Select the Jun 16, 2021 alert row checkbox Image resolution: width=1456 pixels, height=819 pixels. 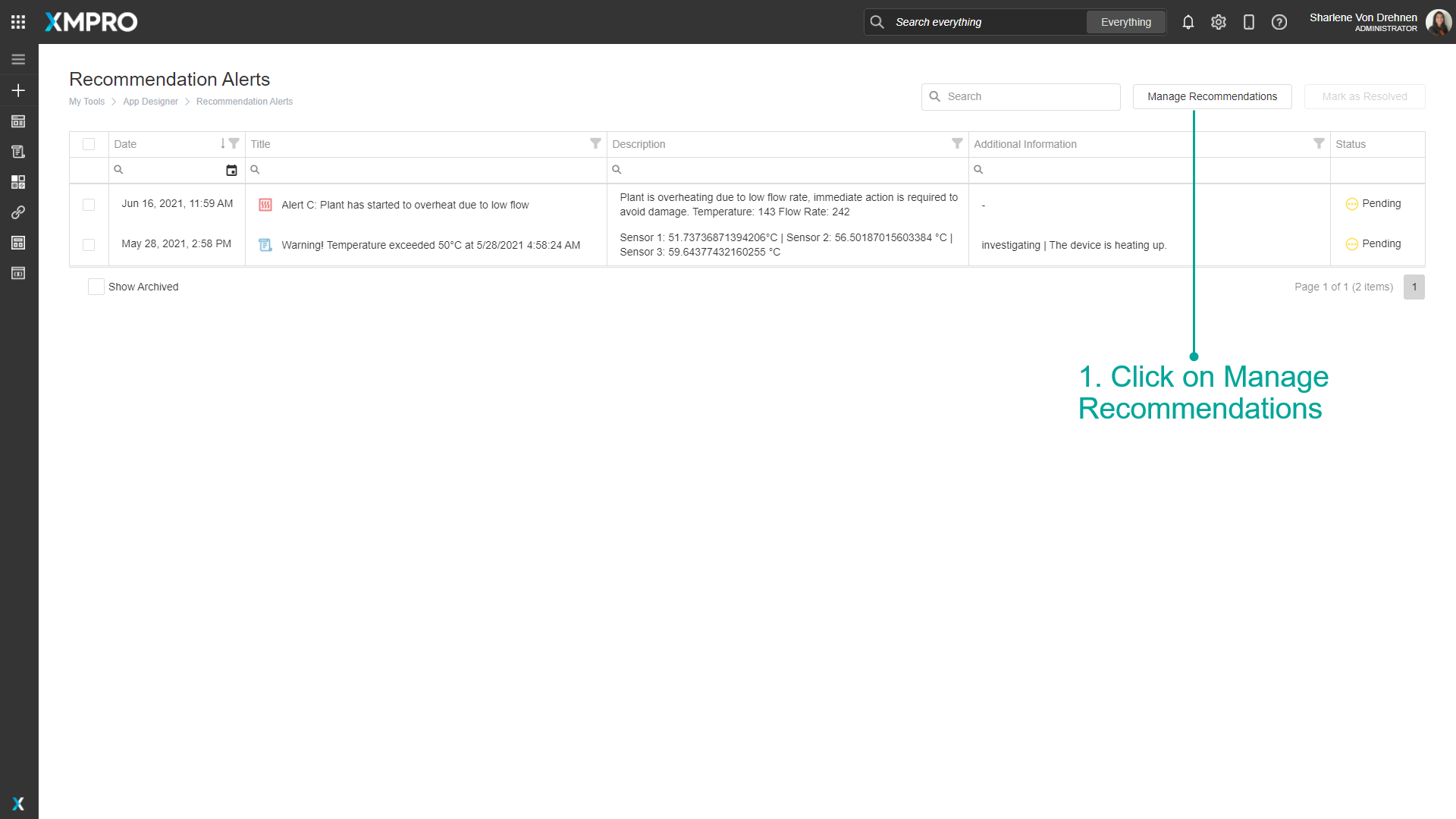89,205
